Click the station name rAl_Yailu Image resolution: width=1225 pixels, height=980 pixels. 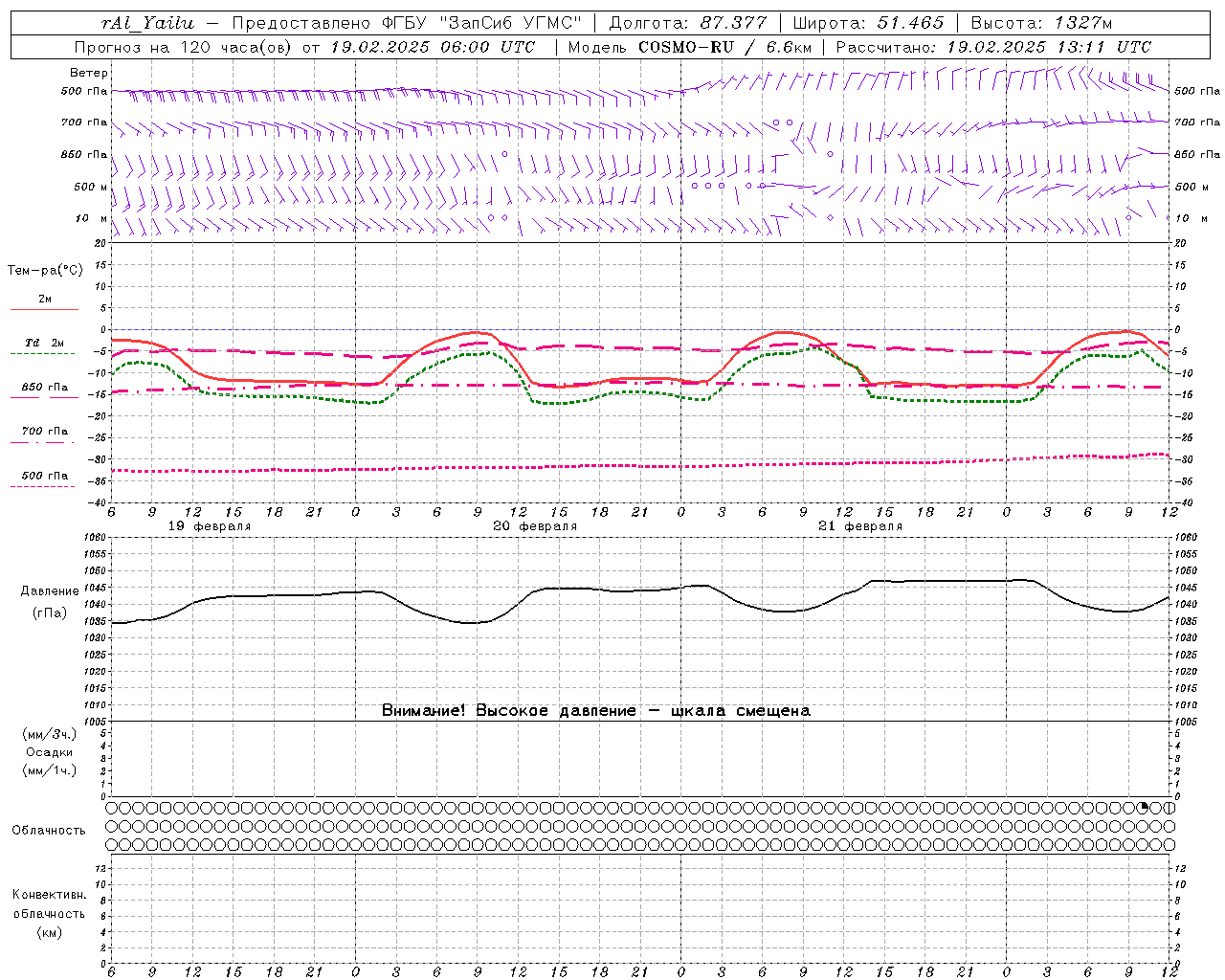tap(147, 23)
